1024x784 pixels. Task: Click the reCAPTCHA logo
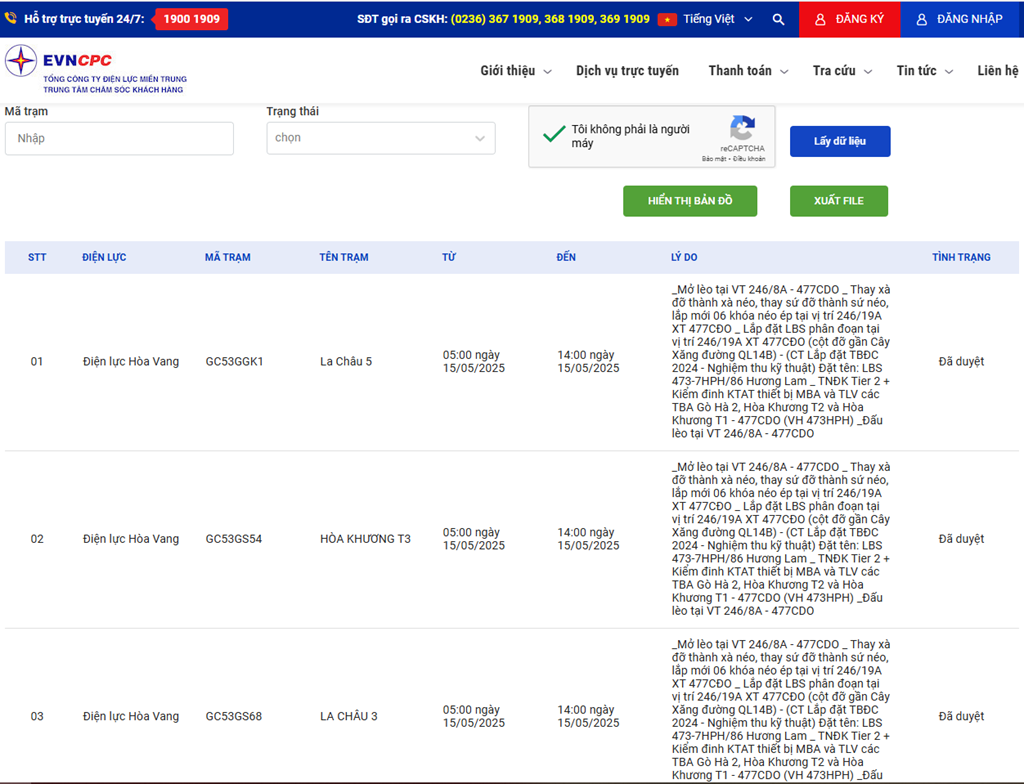743,127
